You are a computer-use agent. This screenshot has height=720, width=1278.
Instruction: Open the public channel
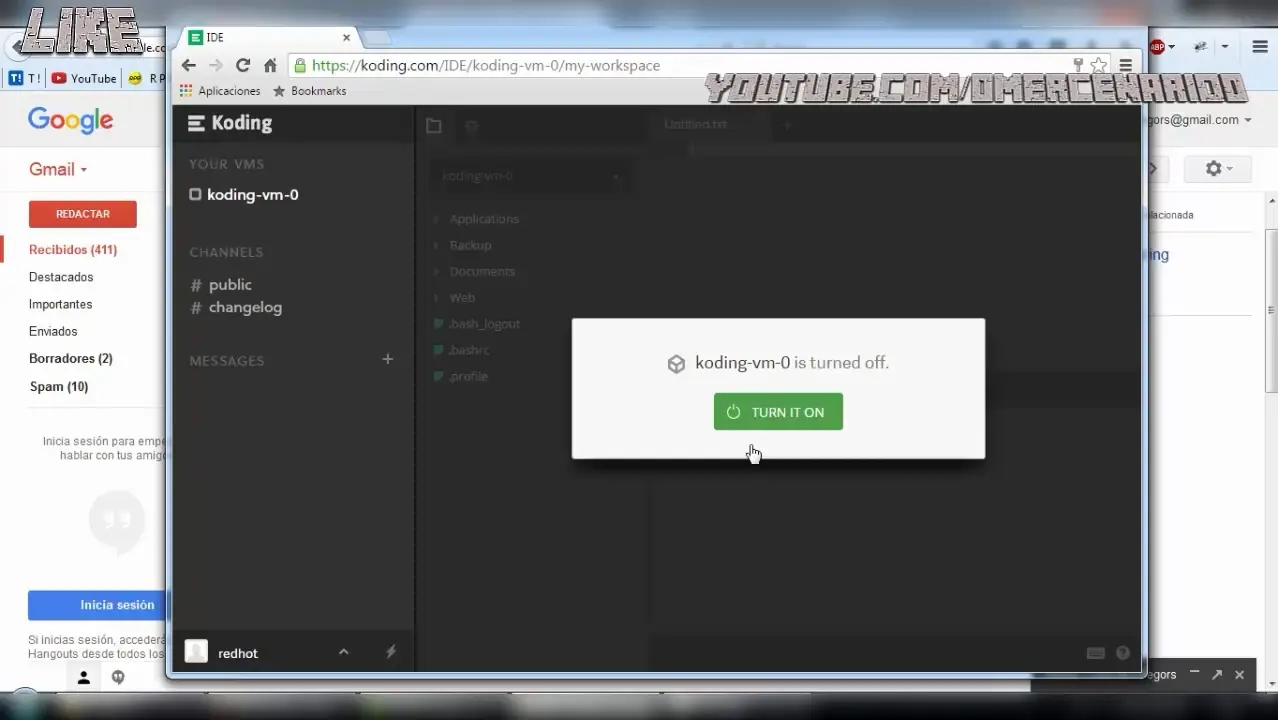pos(230,285)
